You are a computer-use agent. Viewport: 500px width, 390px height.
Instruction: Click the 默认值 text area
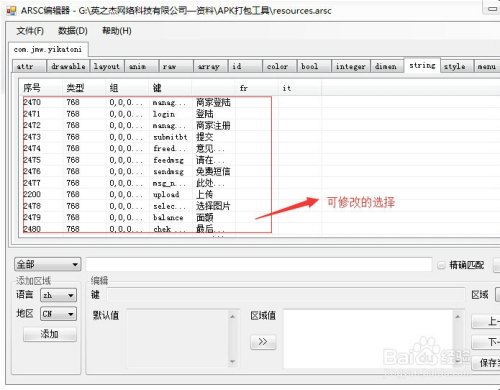pyautogui.click(x=182, y=338)
